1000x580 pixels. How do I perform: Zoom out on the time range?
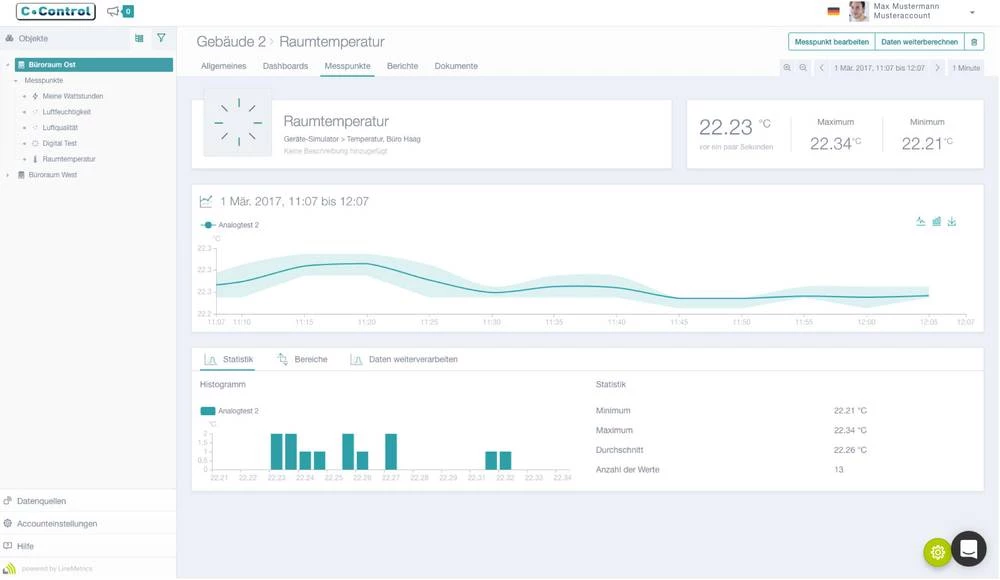coord(803,67)
